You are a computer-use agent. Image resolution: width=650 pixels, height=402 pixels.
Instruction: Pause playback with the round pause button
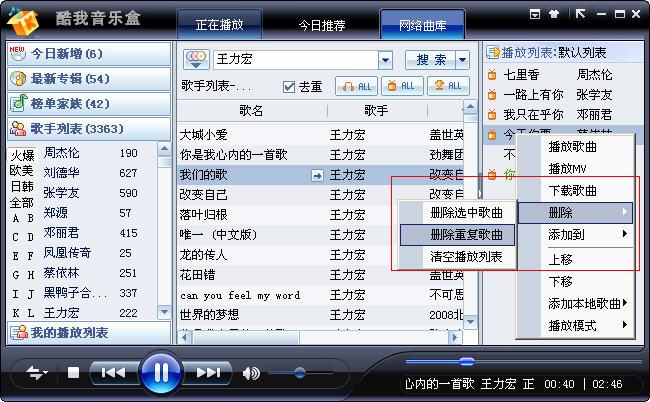[159, 373]
